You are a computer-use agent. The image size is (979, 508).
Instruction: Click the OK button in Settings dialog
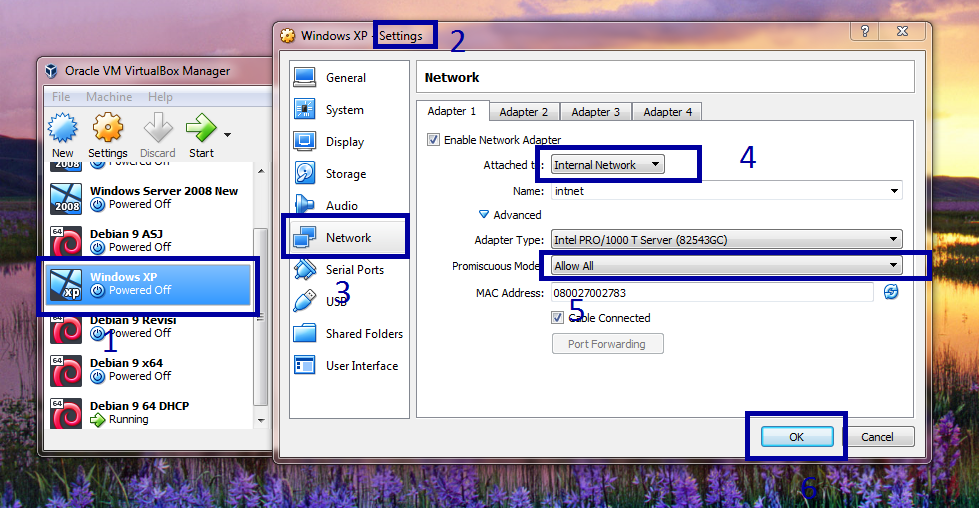797,437
